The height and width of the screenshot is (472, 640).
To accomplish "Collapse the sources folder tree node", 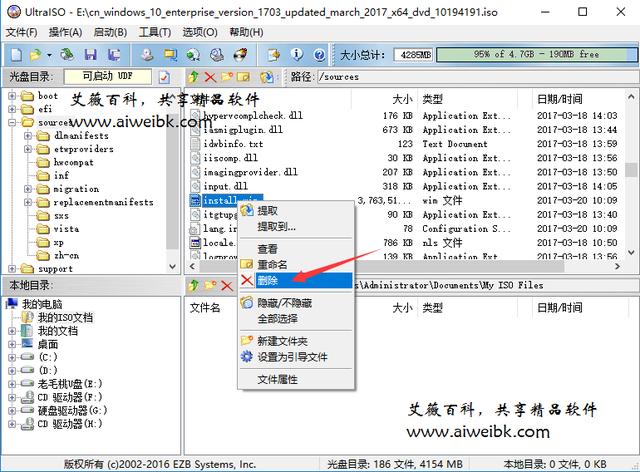I will pyautogui.click(x=12, y=122).
